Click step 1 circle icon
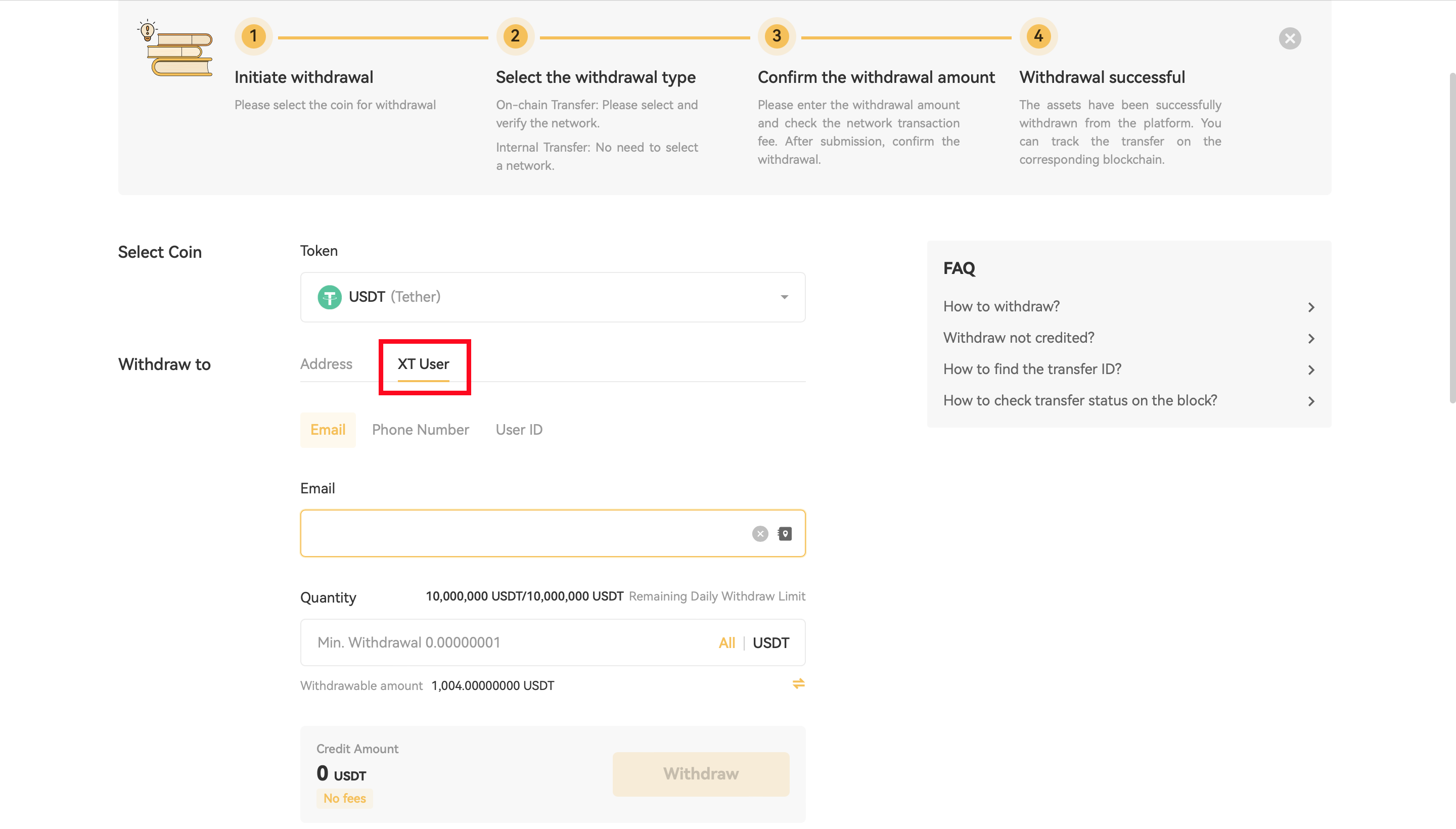Viewport: 1456px width, 829px height. pyautogui.click(x=253, y=36)
